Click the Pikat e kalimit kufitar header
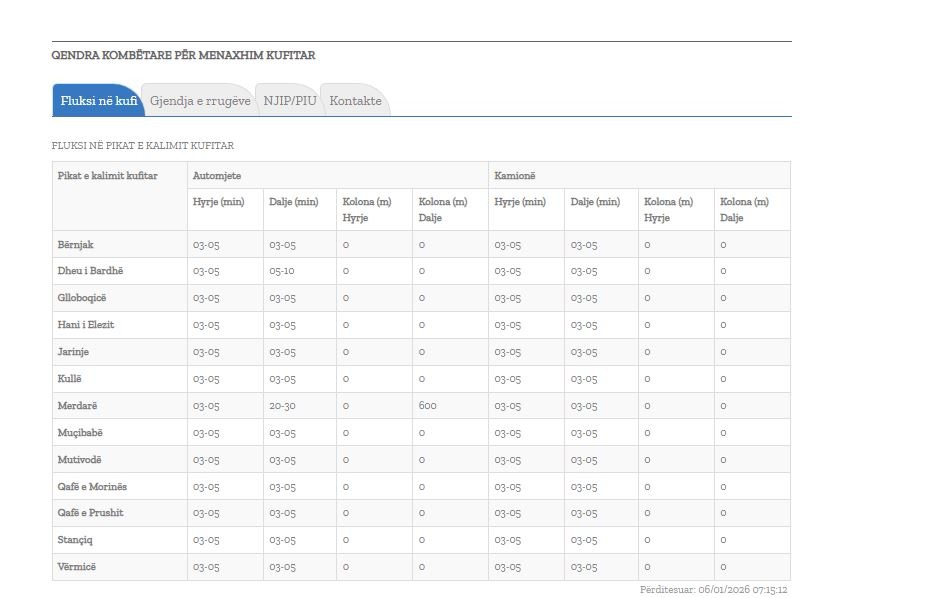This screenshot has width=950, height=598. point(107,176)
